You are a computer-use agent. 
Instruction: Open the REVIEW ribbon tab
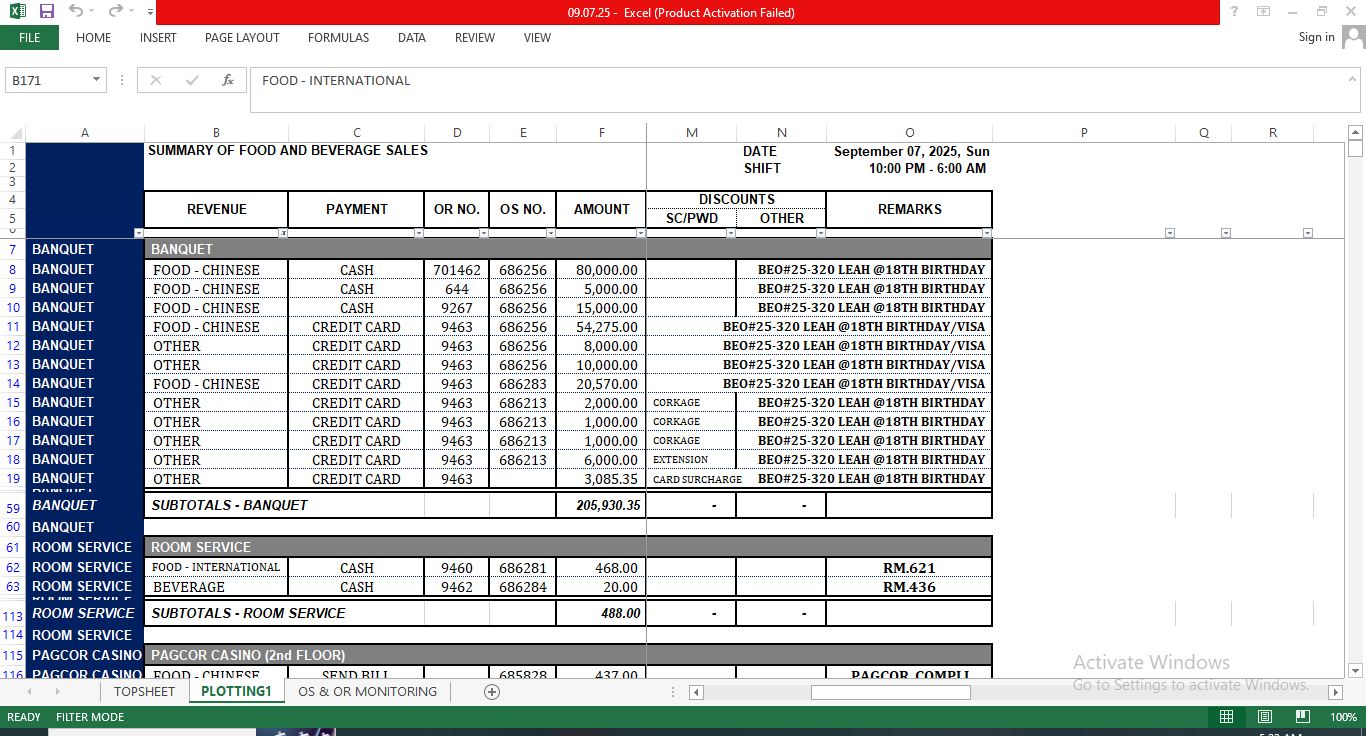coord(474,37)
